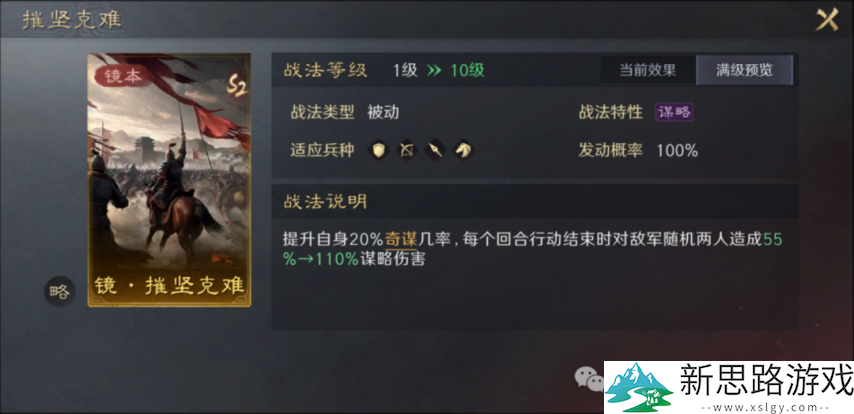Open the underlined 奇谋 keyword link
854x414 pixels.
(x=401, y=239)
